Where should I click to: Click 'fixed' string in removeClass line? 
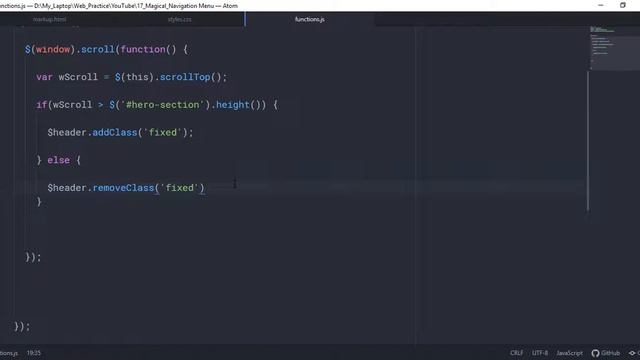pyautogui.click(x=180, y=188)
